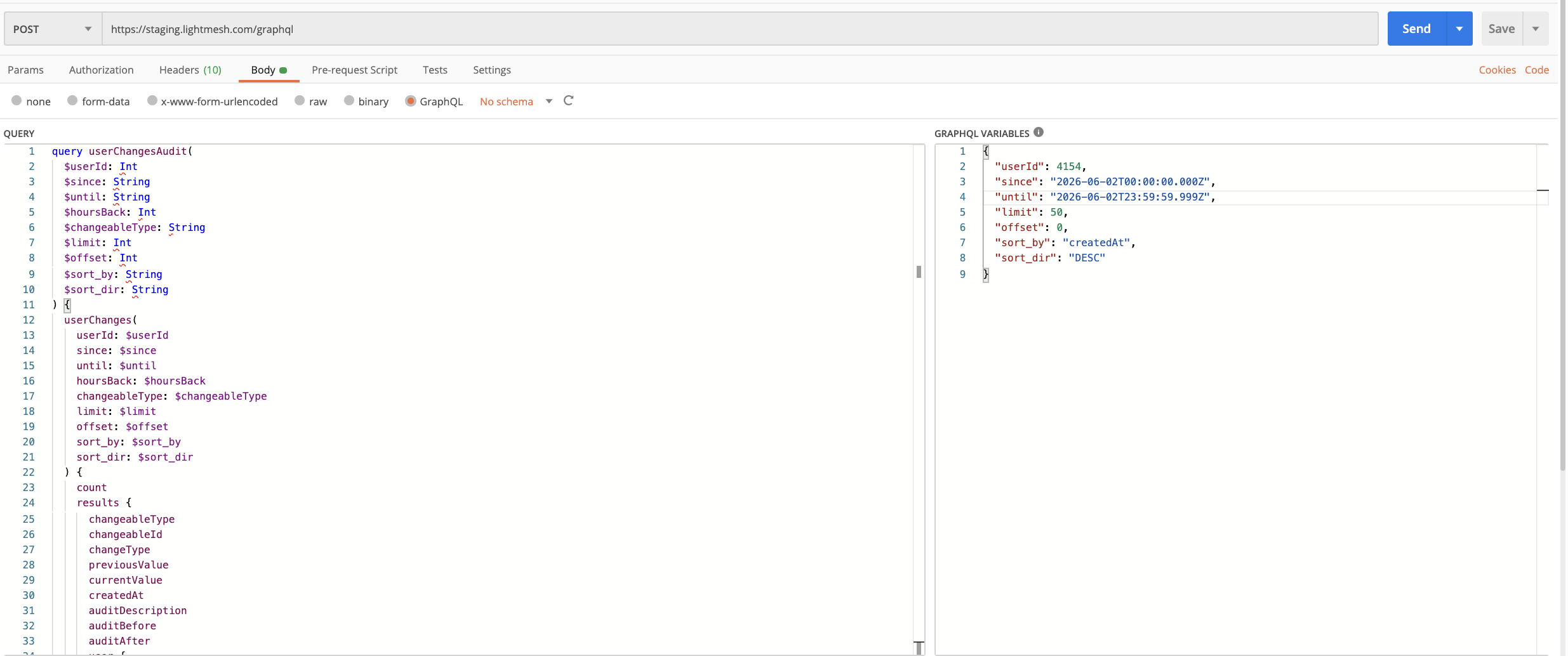Click the query editor scrollbar thumb
The image size is (1568, 656).
(919, 272)
